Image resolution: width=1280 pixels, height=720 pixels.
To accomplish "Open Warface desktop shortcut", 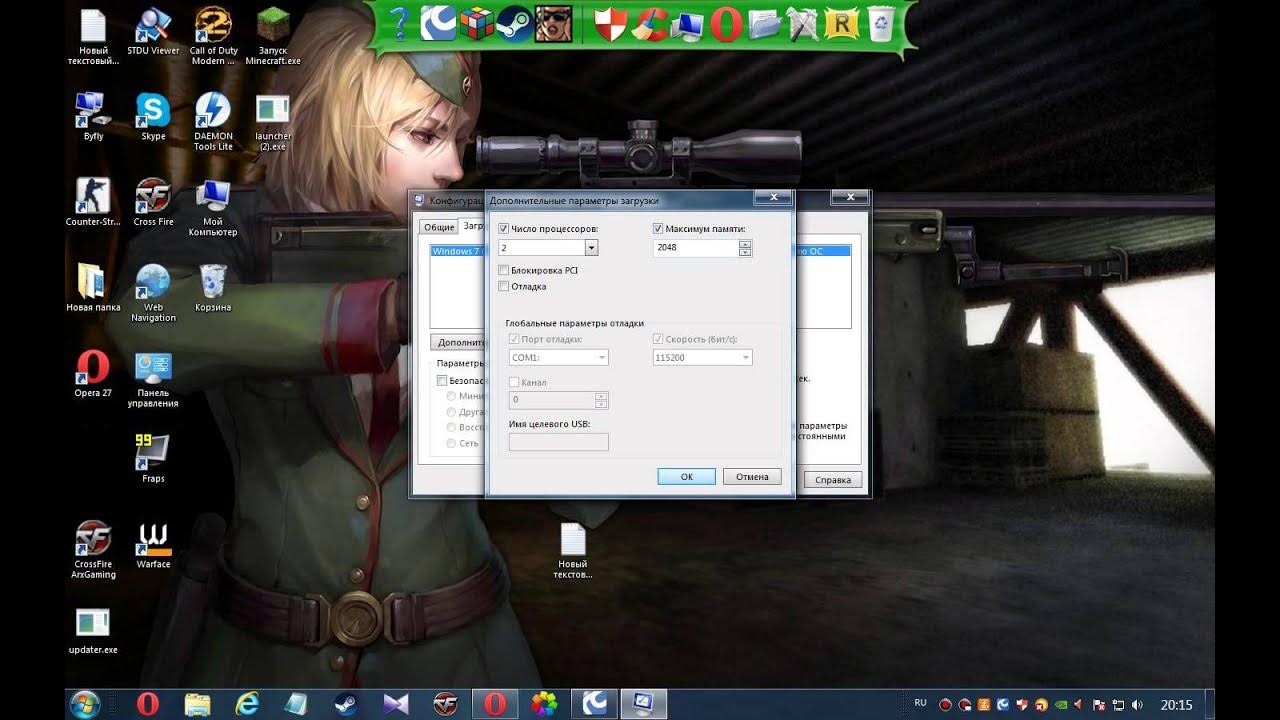I will point(153,545).
